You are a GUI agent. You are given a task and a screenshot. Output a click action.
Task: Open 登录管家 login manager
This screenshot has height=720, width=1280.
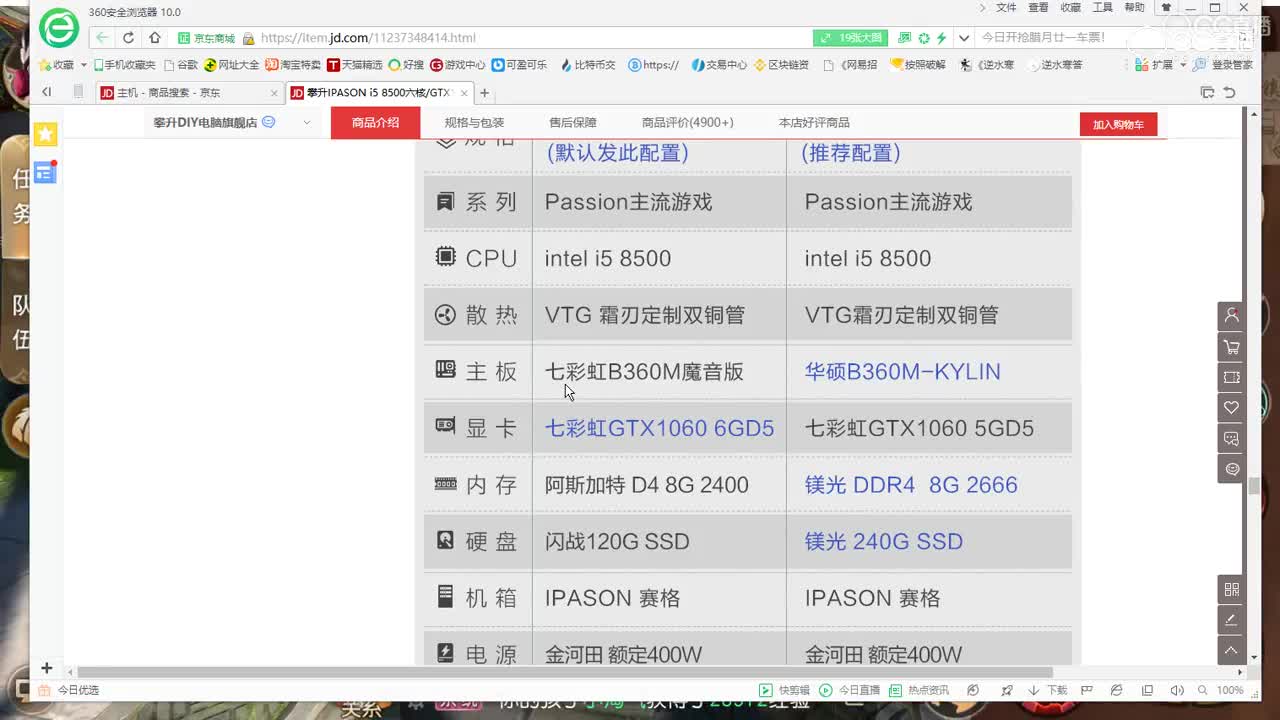pyautogui.click(x=1224, y=65)
